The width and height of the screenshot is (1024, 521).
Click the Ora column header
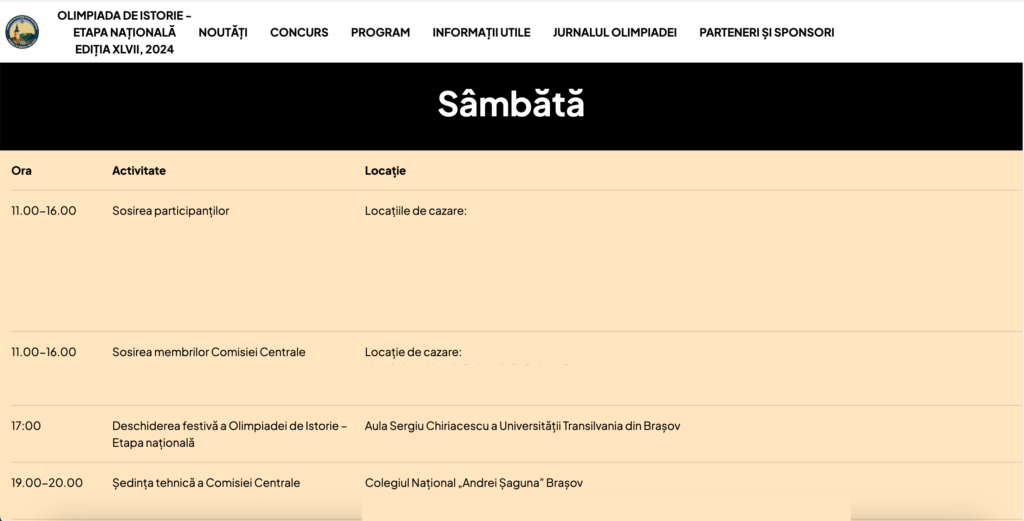pyautogui.click(x=22, y=171)
